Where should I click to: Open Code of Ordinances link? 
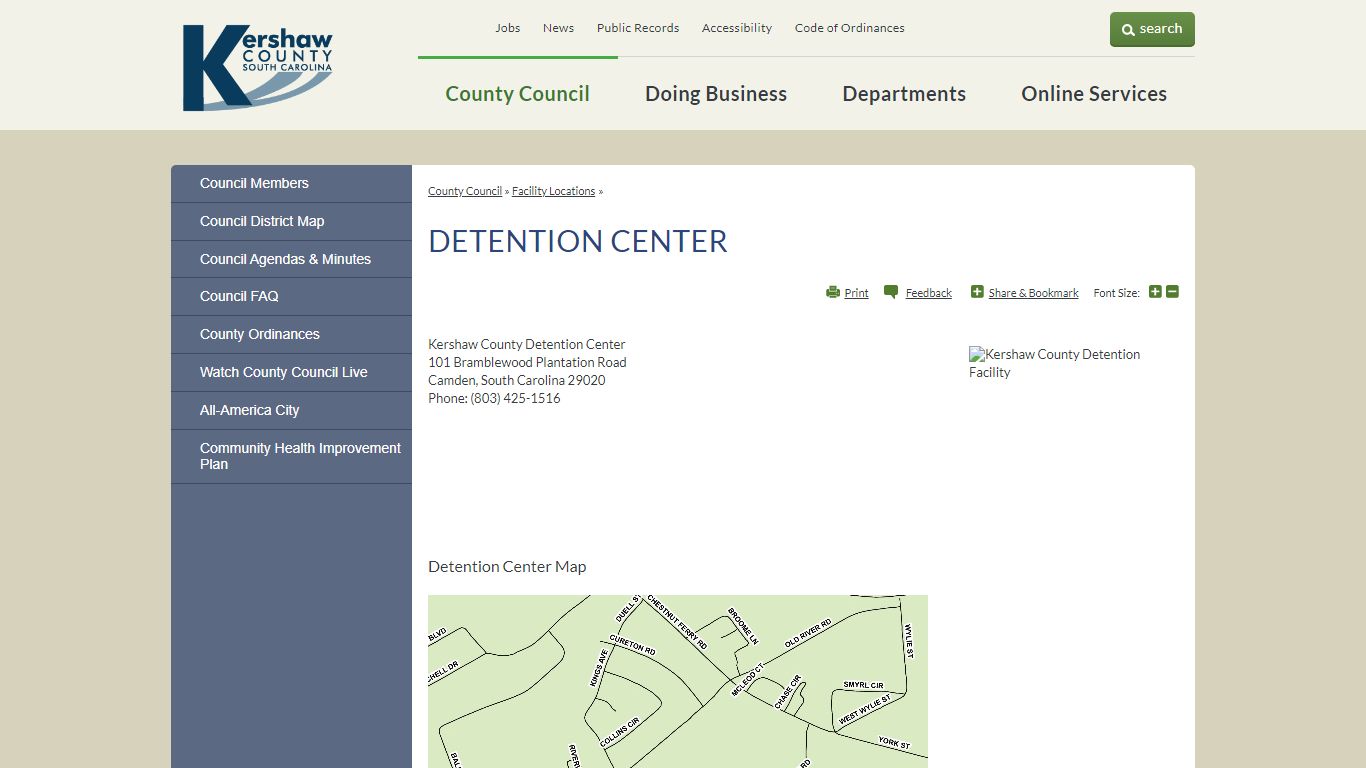[850, 28]
